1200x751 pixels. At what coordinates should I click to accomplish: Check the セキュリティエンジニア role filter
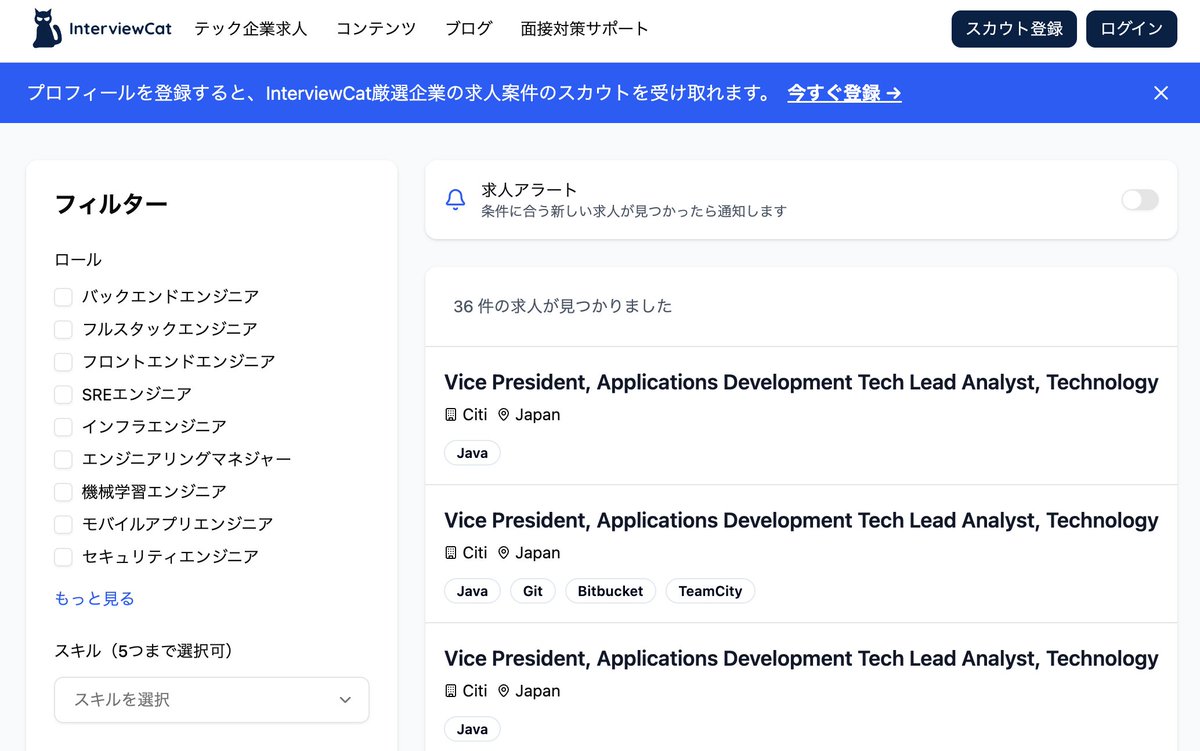click(63, 557)
